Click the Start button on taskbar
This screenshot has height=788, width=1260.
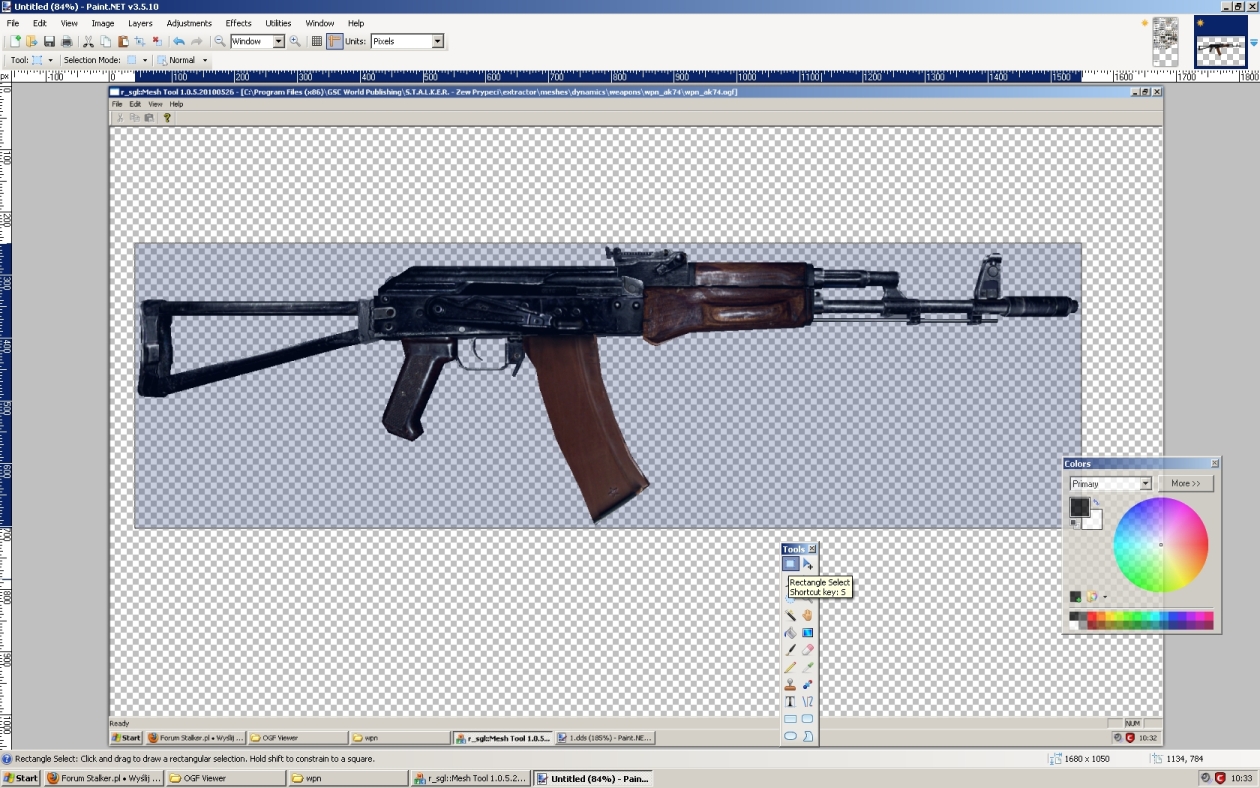pos(20,778)
